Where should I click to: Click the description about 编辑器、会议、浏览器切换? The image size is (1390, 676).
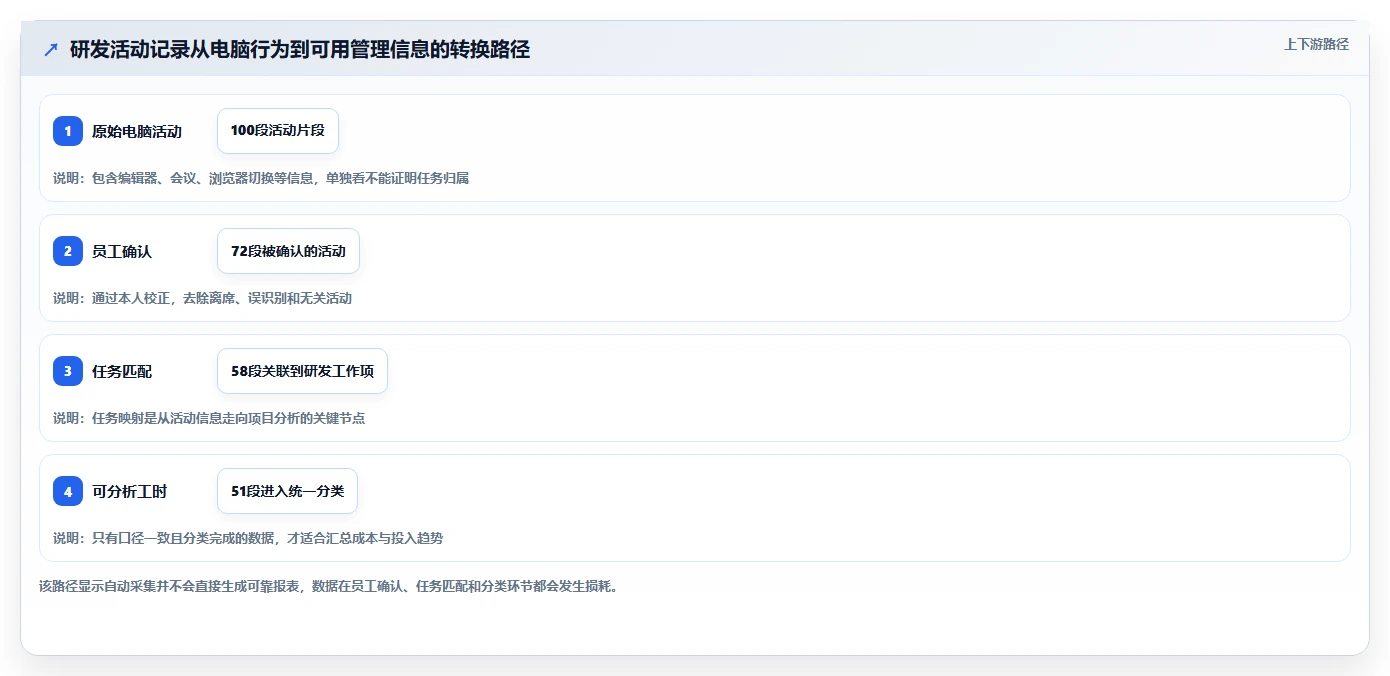(x=261, y=178)
